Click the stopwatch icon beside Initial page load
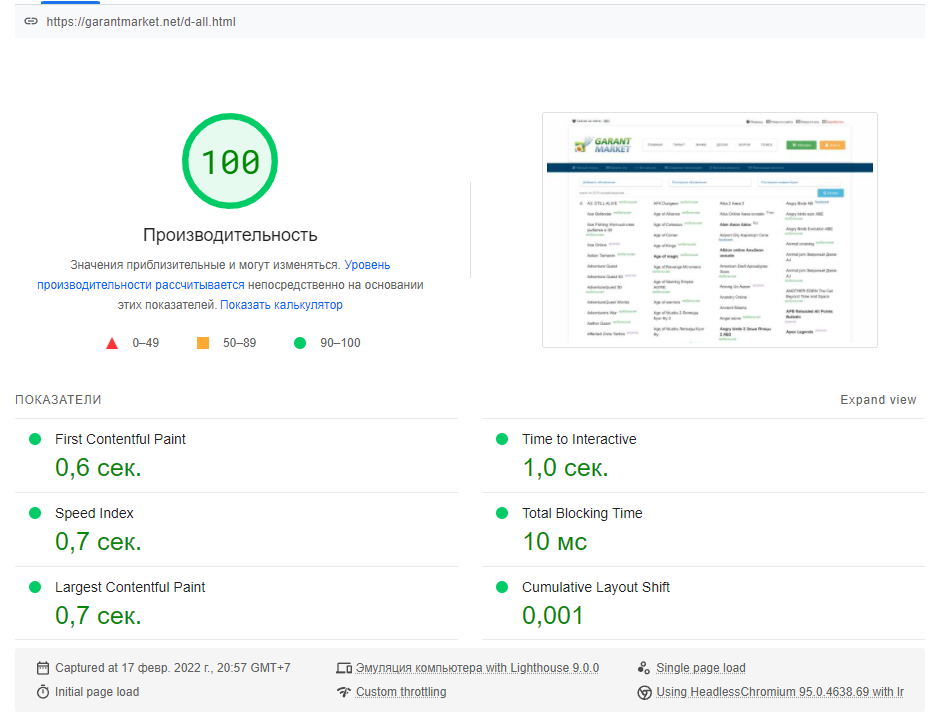 [42, 692]
